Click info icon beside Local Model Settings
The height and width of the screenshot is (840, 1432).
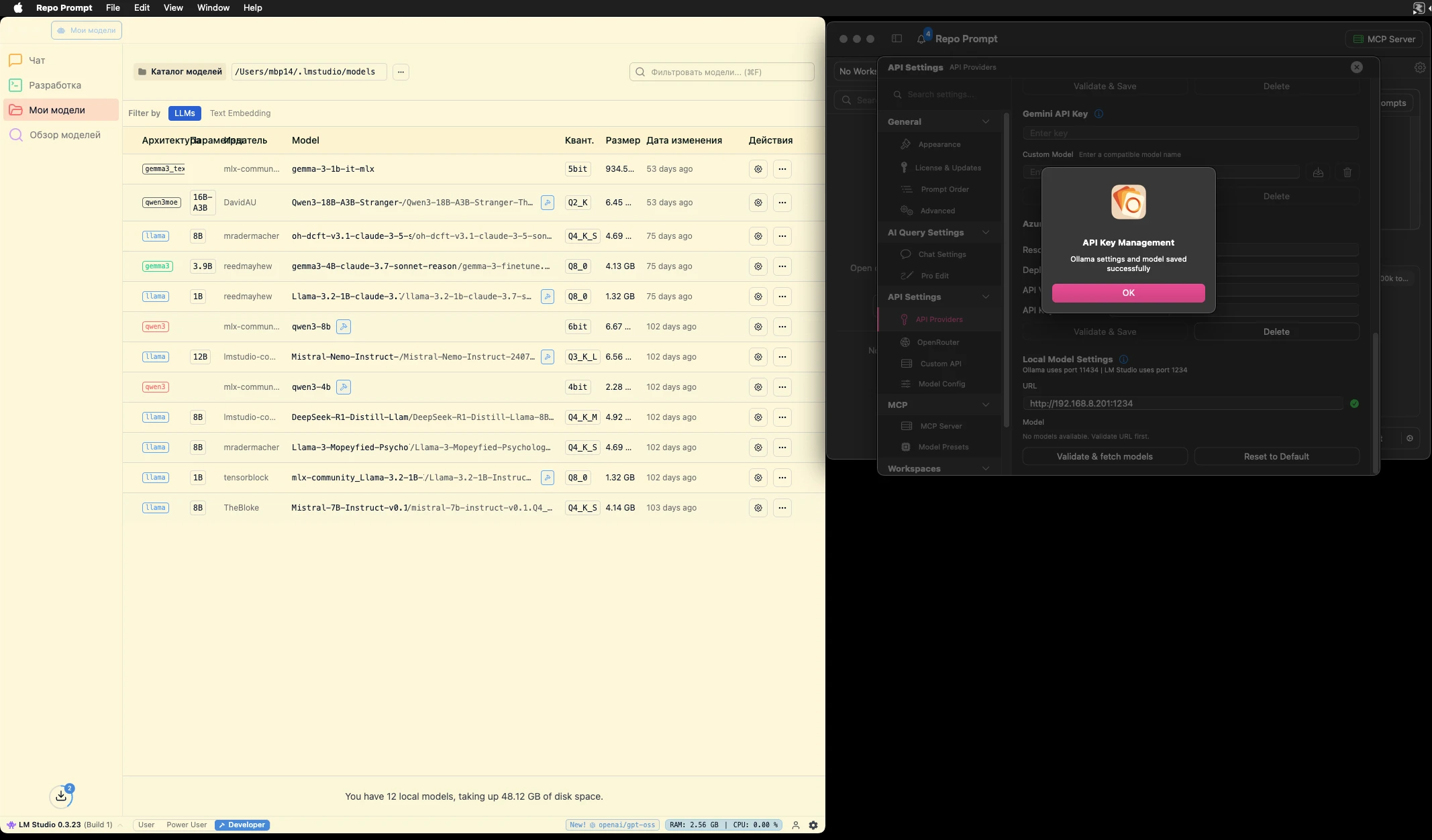[1123, 360]
